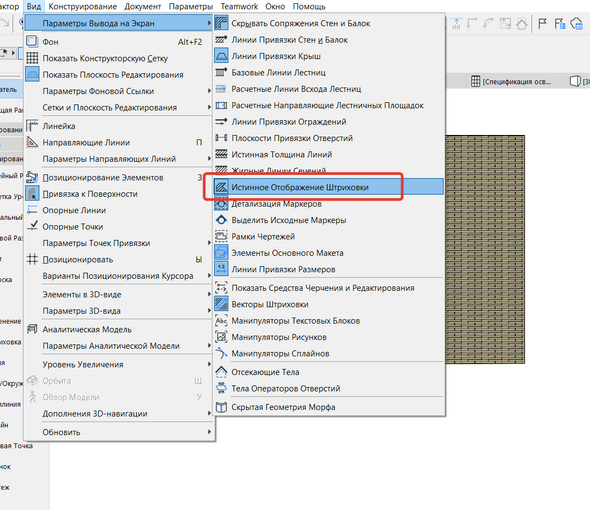Switch to the Спецификация tab
The image size is (590, 510).
tap(511, 81)
